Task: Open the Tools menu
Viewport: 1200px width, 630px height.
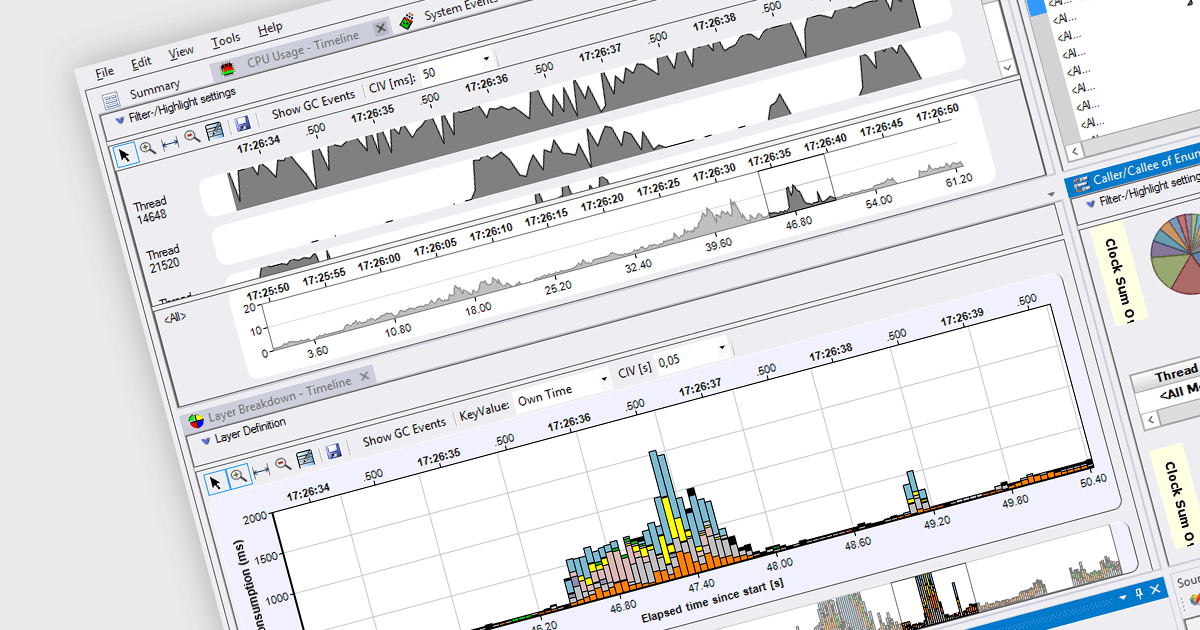Action: [x=226, y=40]
